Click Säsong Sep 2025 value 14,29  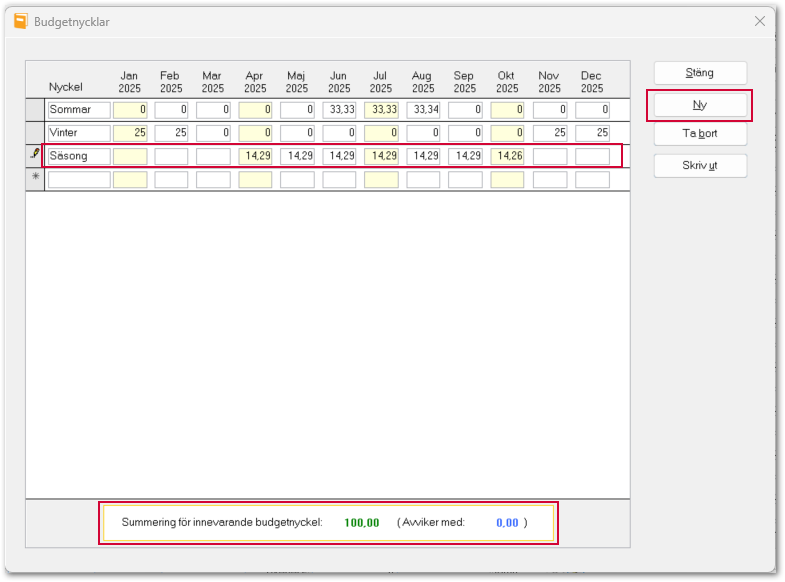(465, 156)
